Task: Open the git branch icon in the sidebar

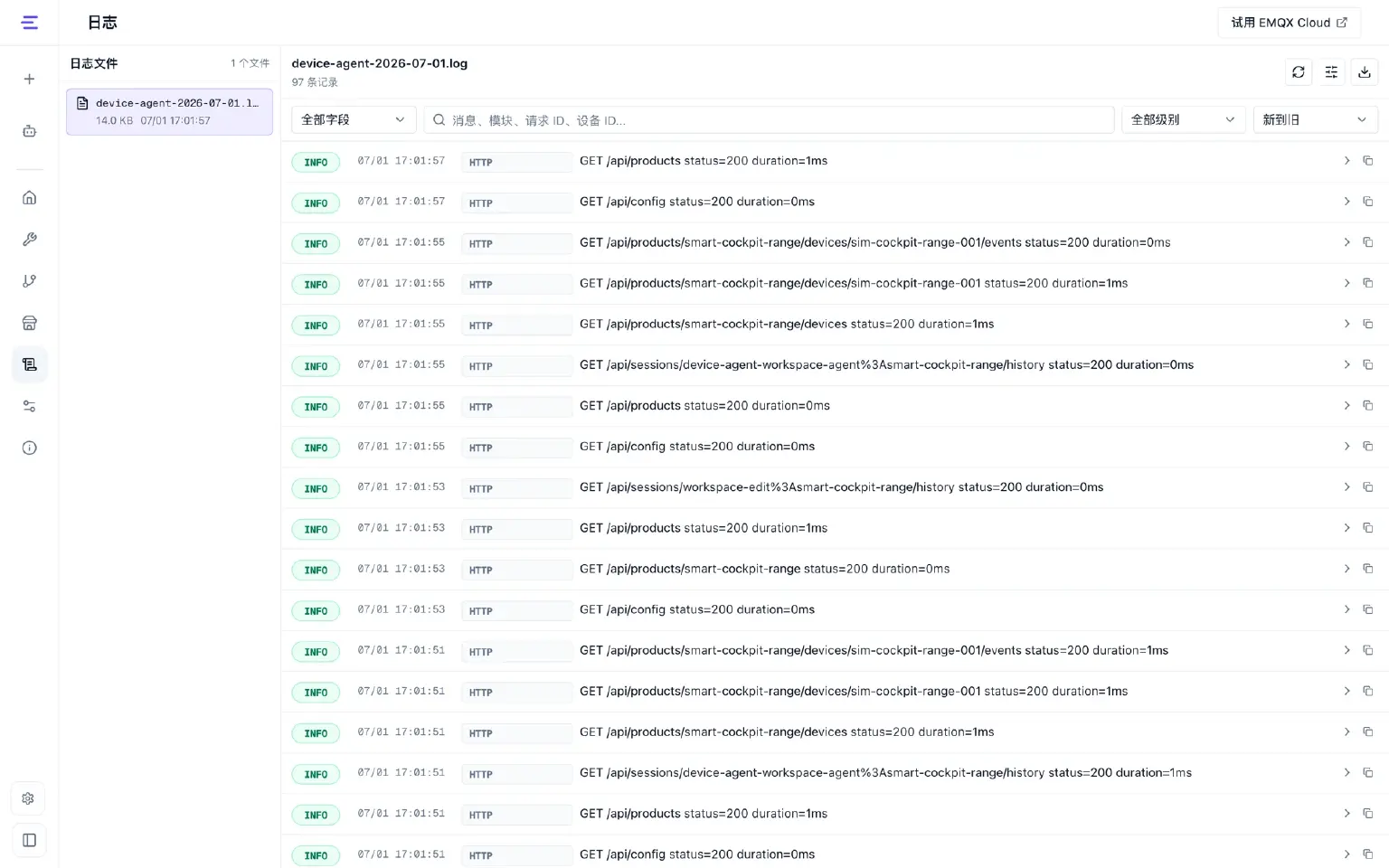Action: [29, 281]
